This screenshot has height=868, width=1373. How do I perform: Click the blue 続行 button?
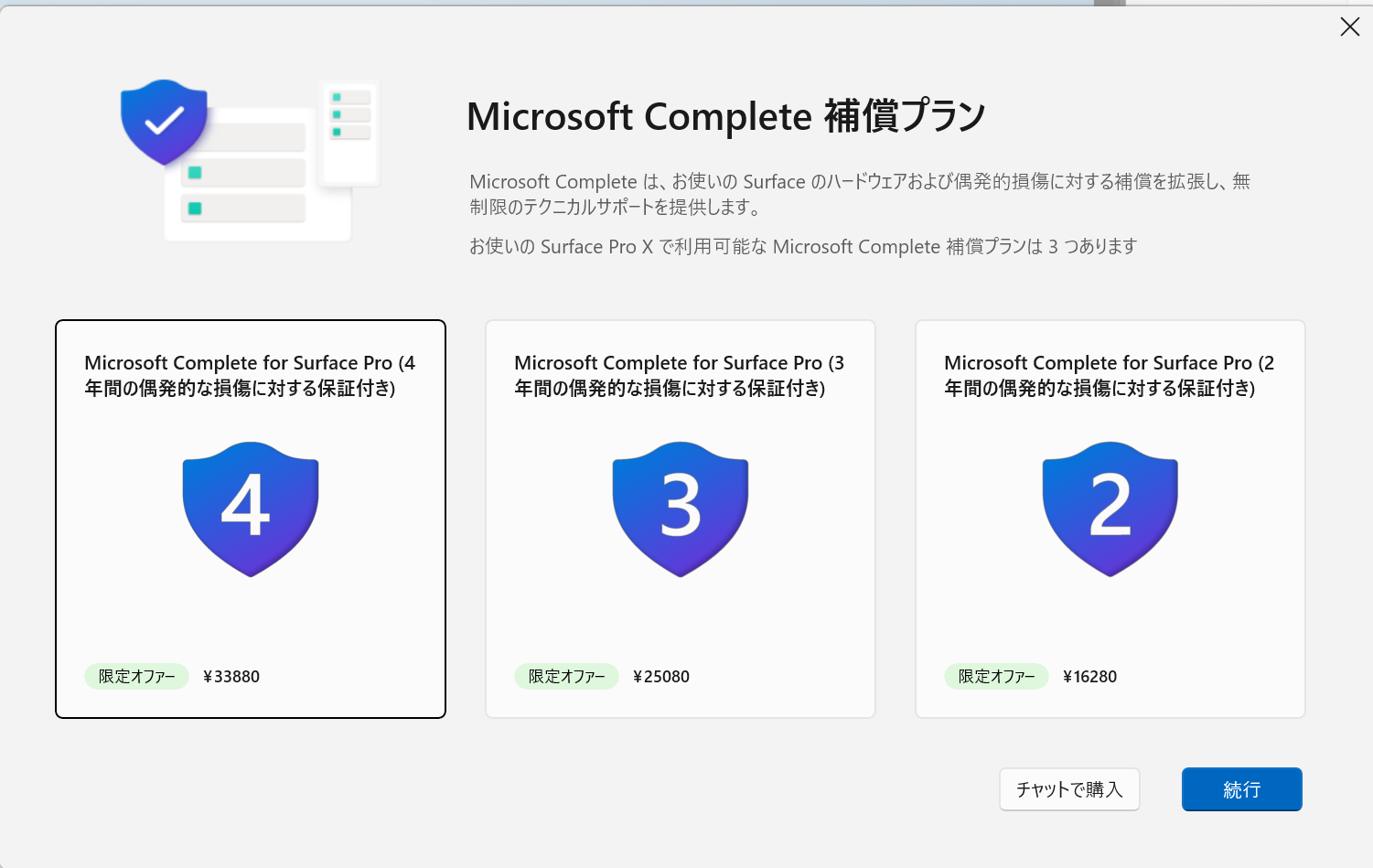point(1242,789)
